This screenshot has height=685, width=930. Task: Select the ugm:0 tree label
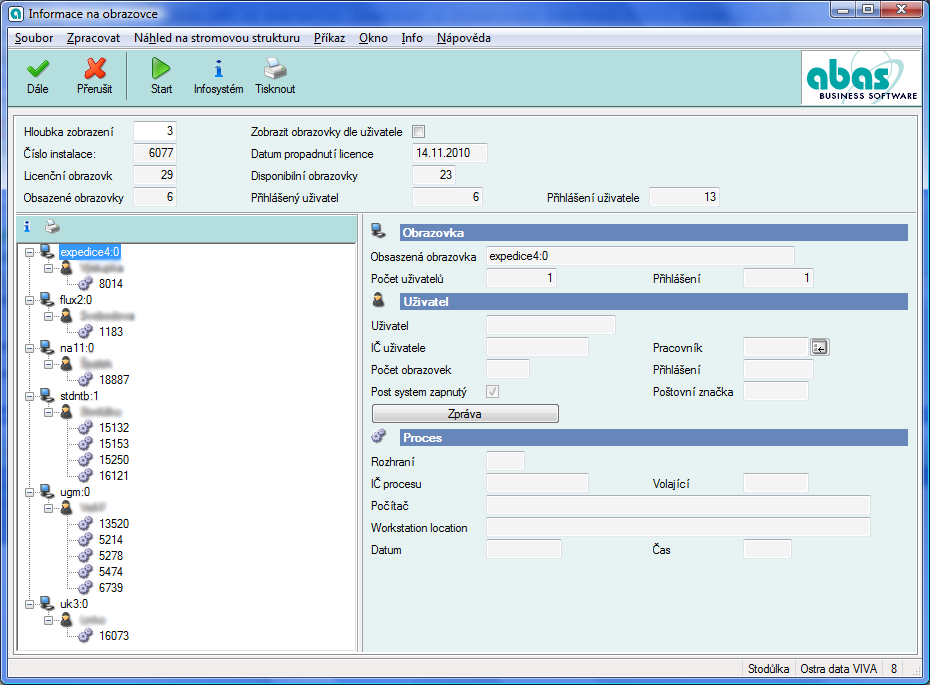tap(75, 492)
